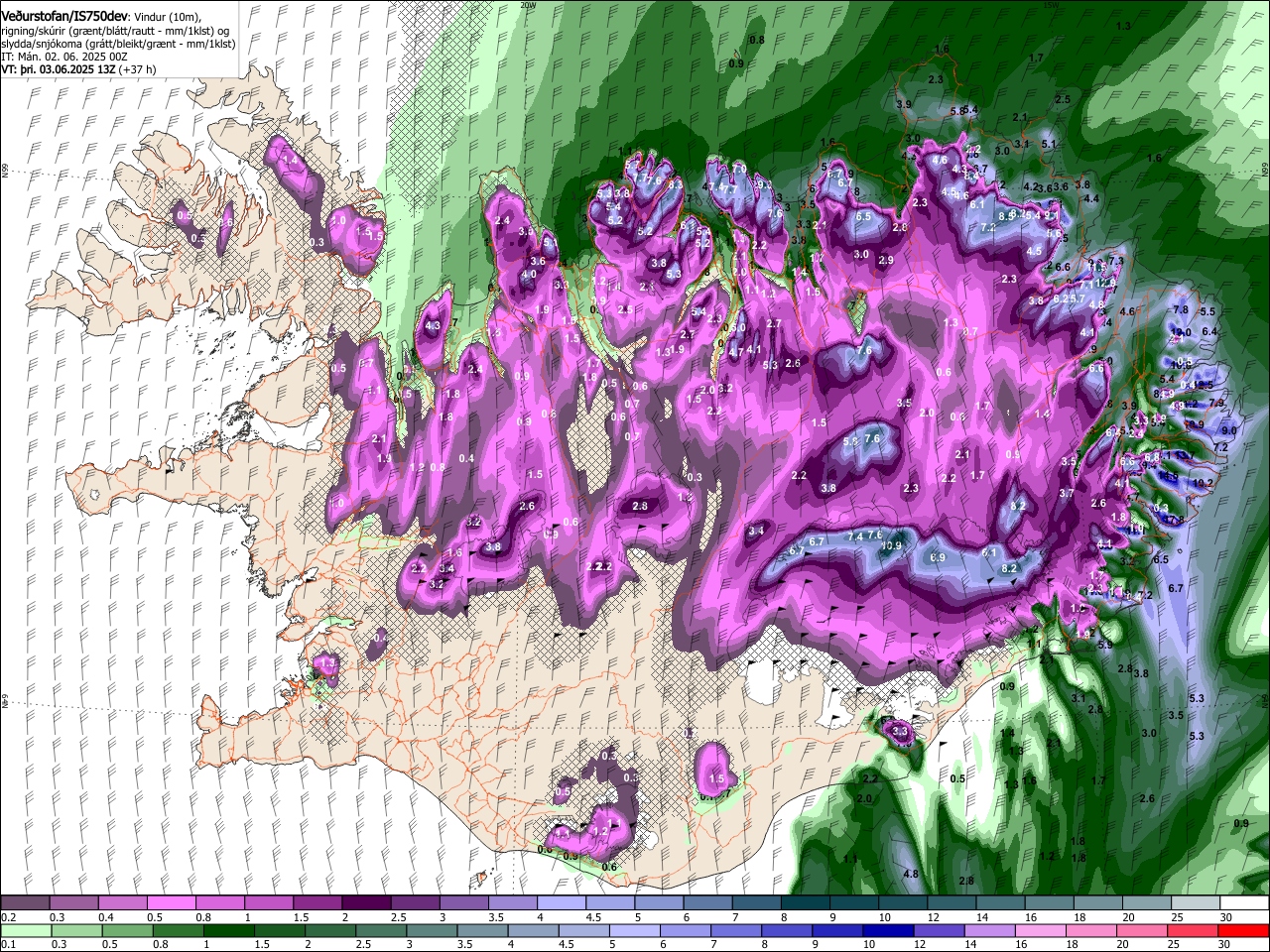Click the 4.8 value in the southern ocean
1270x952 pixels.
(x=911, y=874)
